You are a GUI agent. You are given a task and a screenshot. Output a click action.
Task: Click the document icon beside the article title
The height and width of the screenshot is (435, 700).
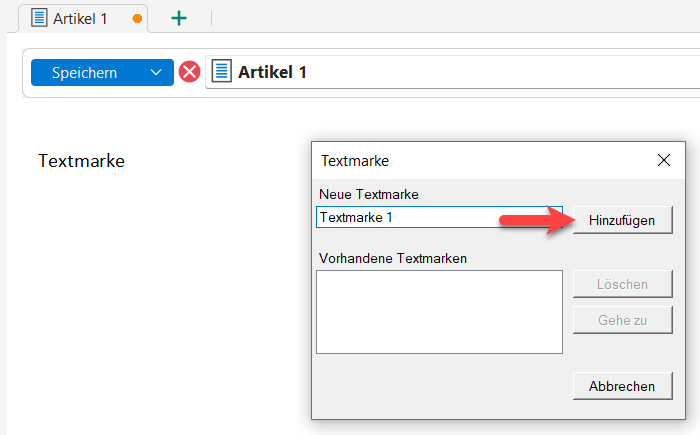222,72
